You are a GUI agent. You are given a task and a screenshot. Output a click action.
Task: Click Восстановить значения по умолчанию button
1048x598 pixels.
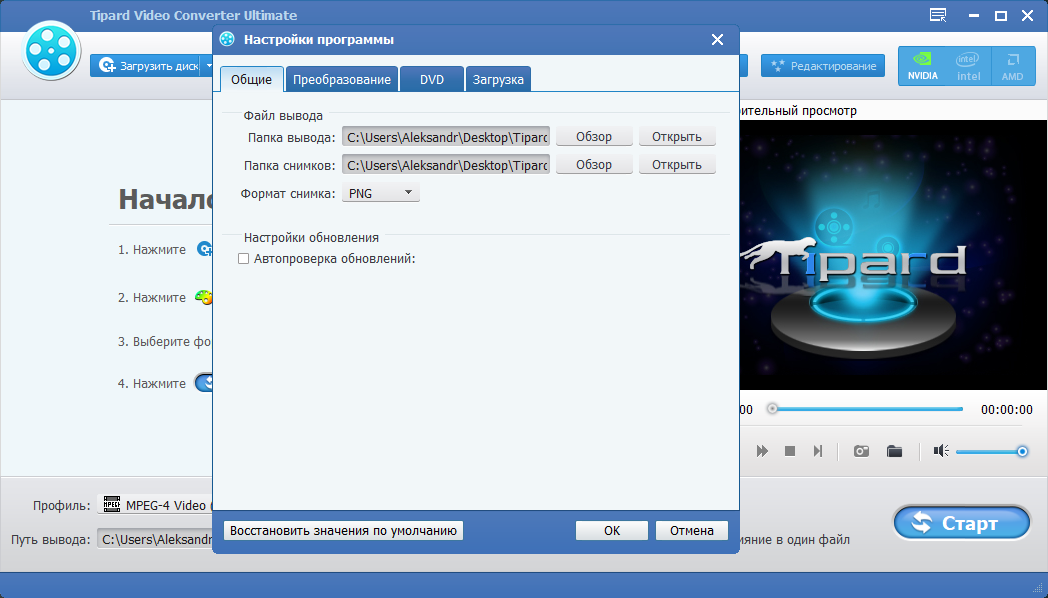(343, 531)
